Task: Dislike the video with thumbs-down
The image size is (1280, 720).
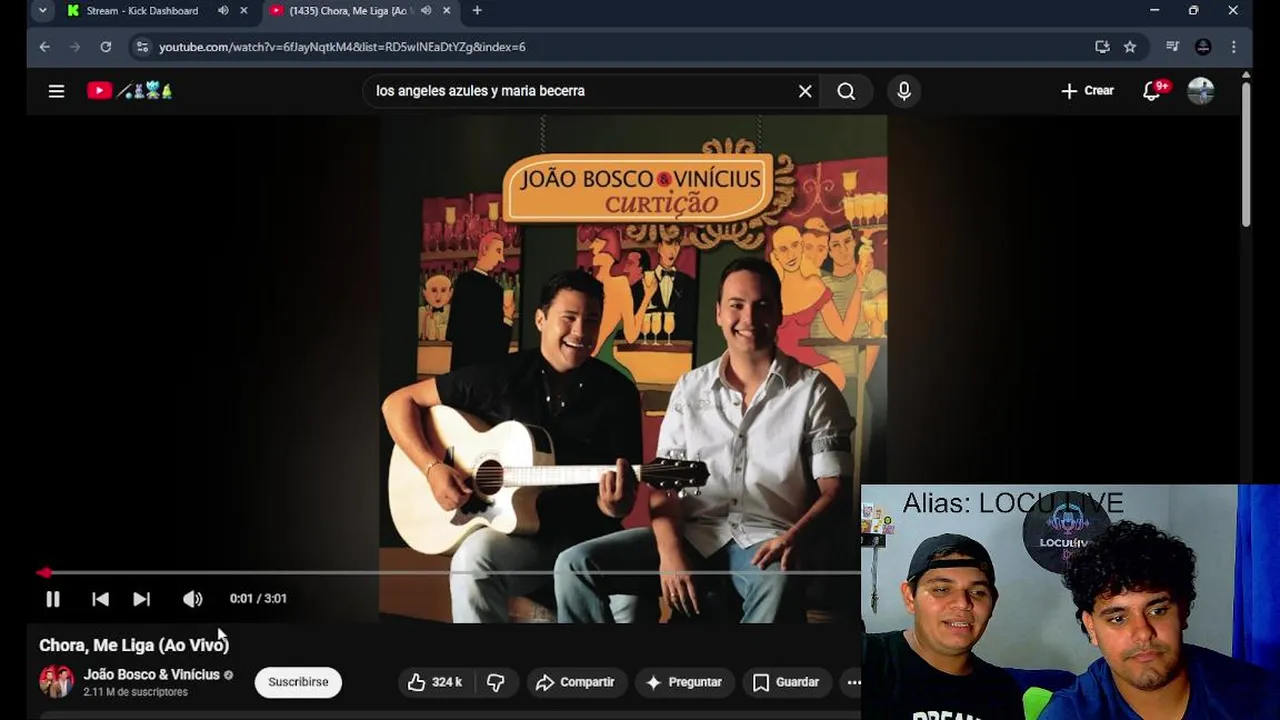Action: [496, 682]
